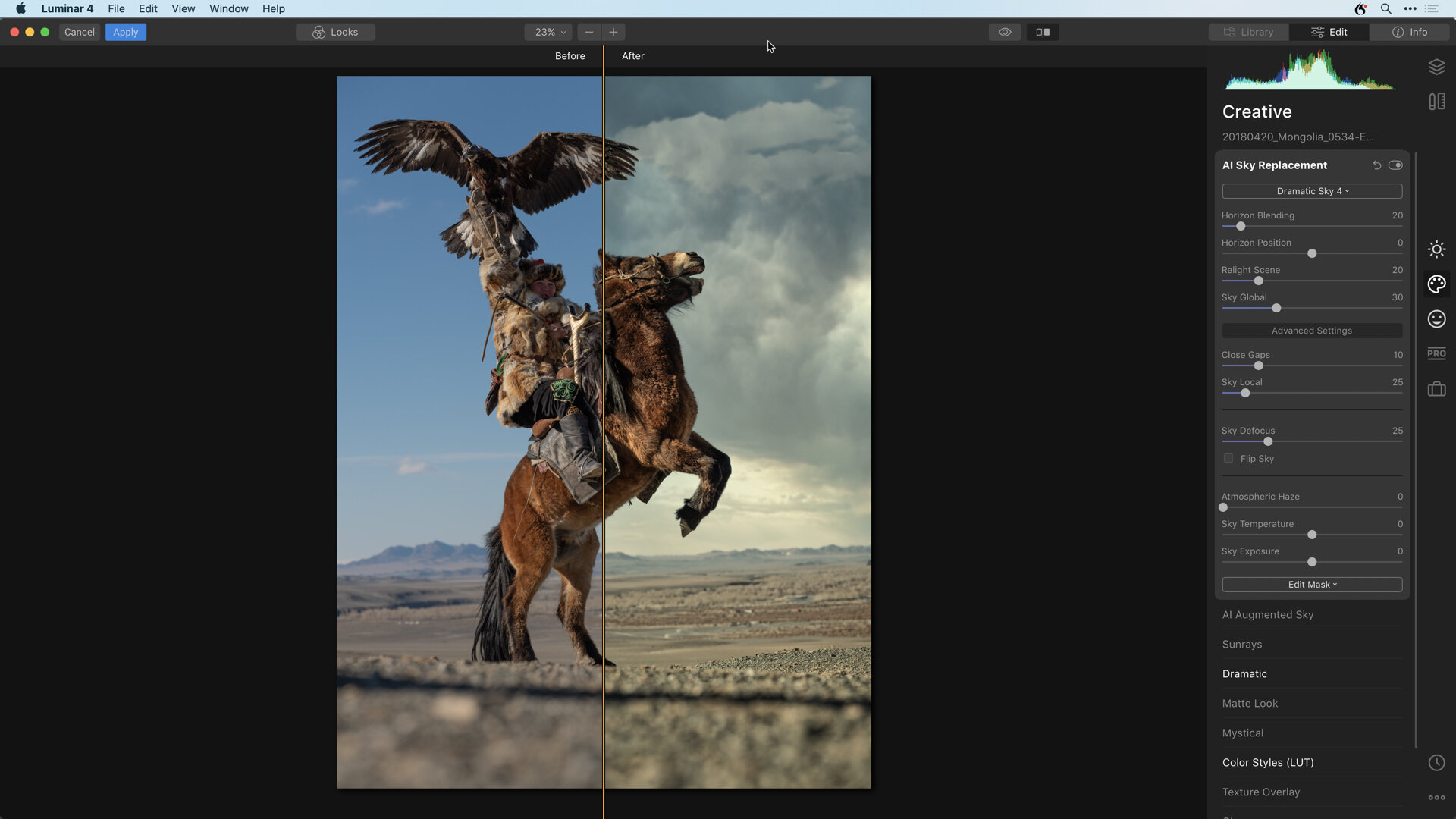Click the Sky Global slider handle
This screenshot has height=819, width=1456.
click(1276, 309)
